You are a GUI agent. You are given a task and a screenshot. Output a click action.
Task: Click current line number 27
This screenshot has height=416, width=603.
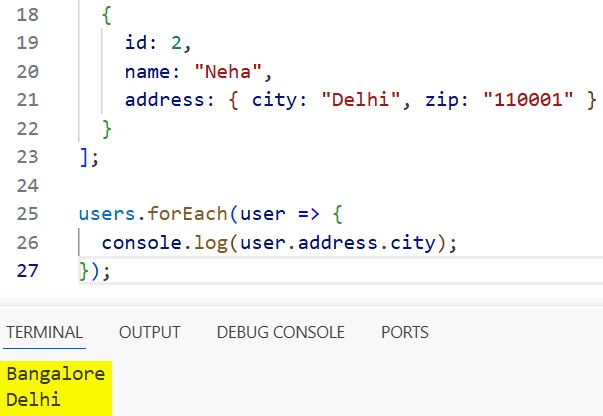28,271
